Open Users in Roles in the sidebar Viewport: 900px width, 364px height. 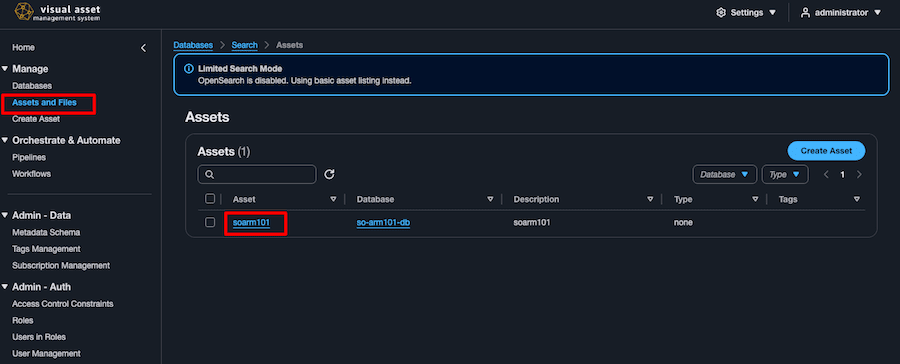pyautogui.click(x=40, y=337)
